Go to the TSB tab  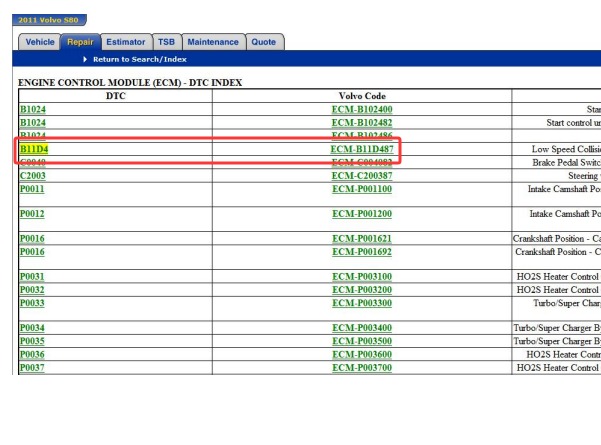coord(166,42)
